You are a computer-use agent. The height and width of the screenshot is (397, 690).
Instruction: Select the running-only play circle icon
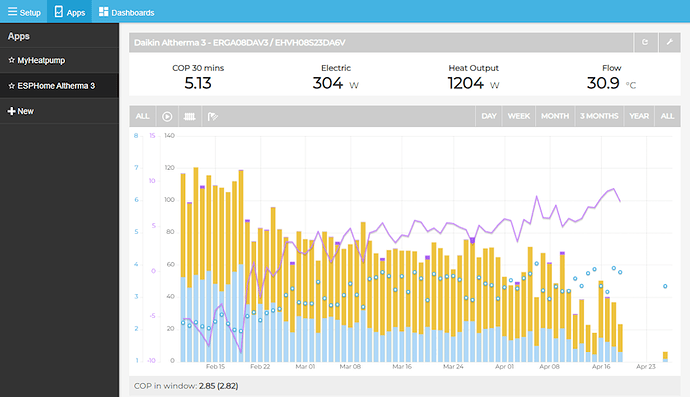167,116
